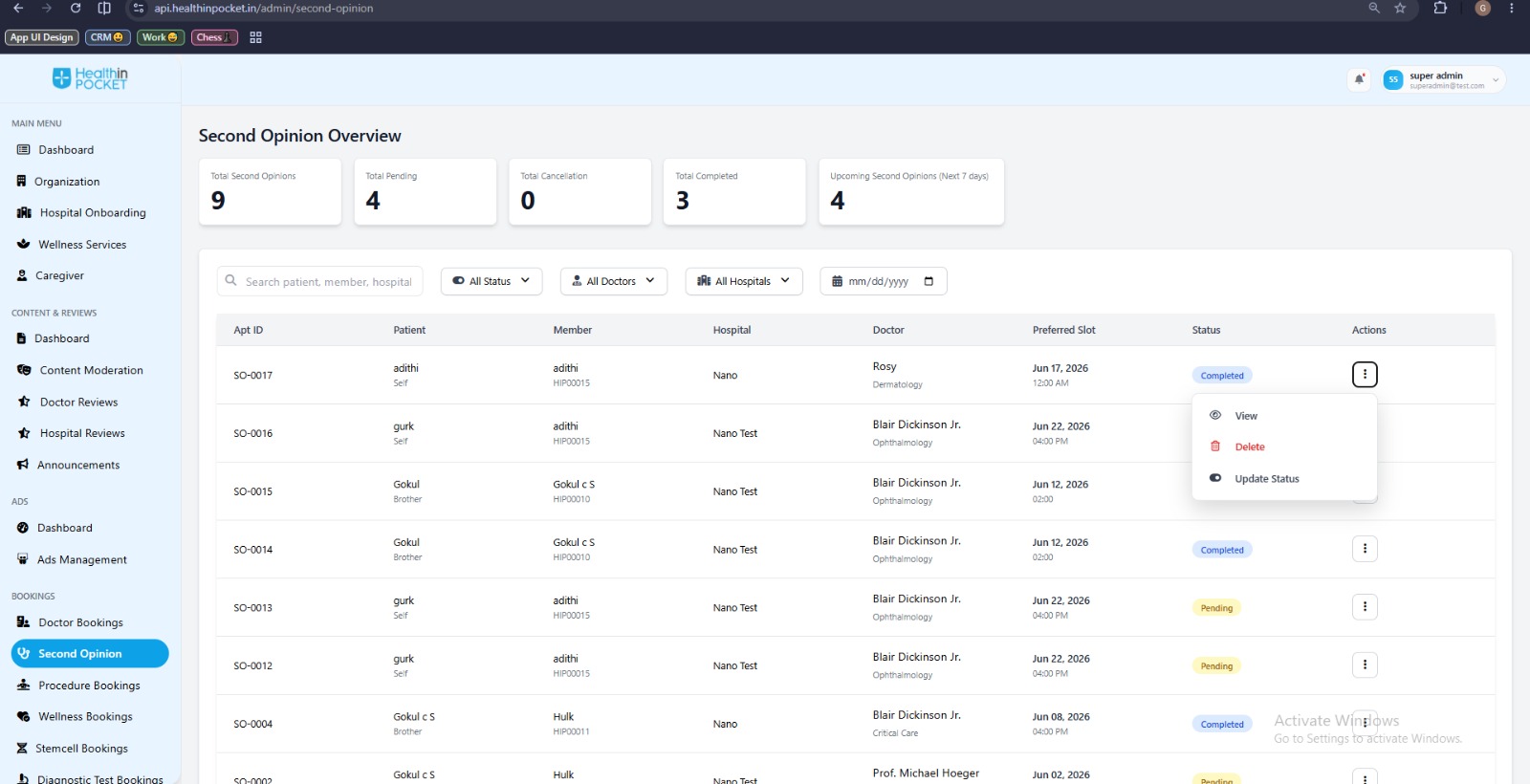
Task: Open the browser Extensions puzzle icon
Action: pos(1440,8)
